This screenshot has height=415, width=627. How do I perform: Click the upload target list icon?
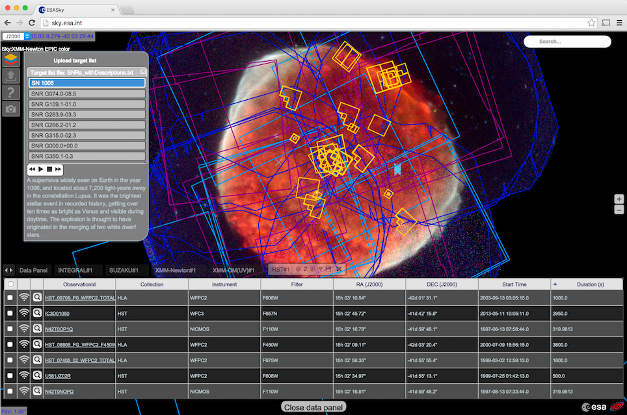coord(10,75)
